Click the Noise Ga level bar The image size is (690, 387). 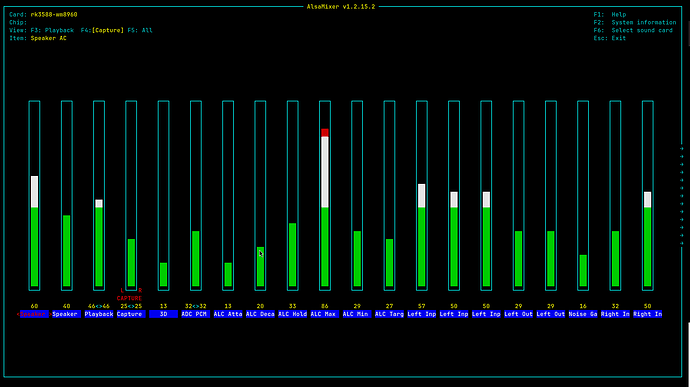click(x=583, y=195)
